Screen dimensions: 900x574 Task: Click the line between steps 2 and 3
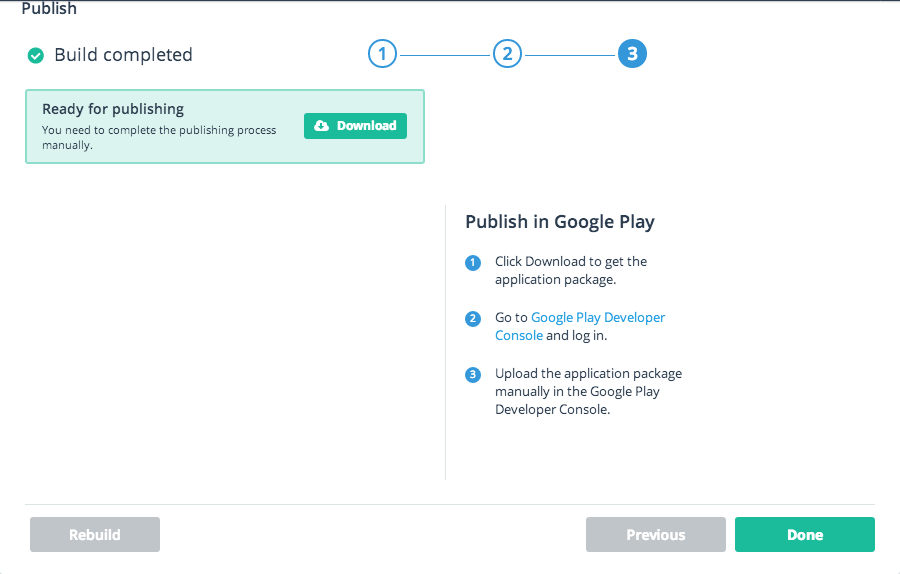click(x=570, y=55)
